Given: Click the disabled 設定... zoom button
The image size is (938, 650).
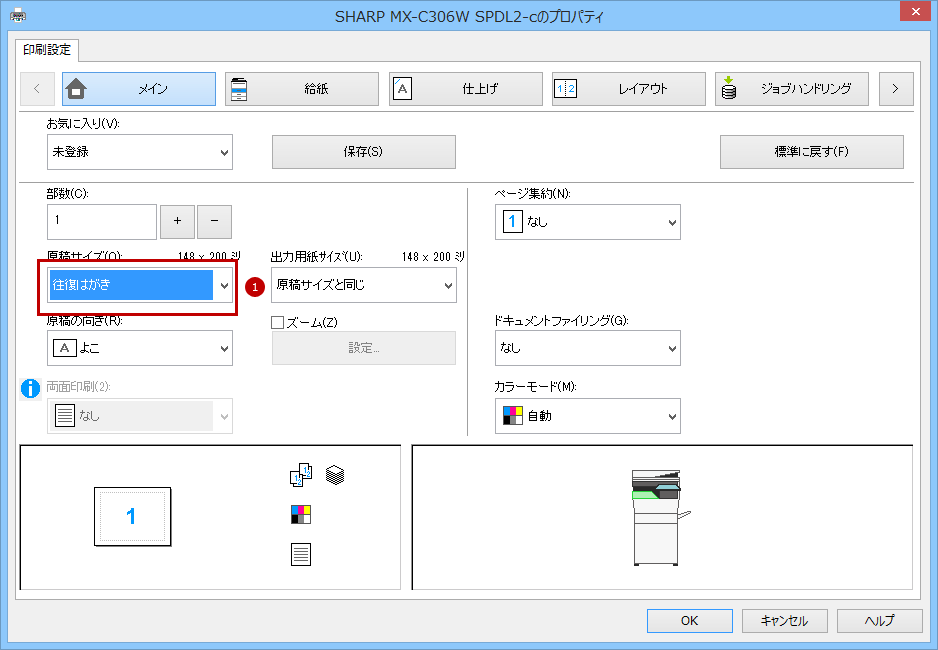Looking at the screenshot, I should 364,348.
